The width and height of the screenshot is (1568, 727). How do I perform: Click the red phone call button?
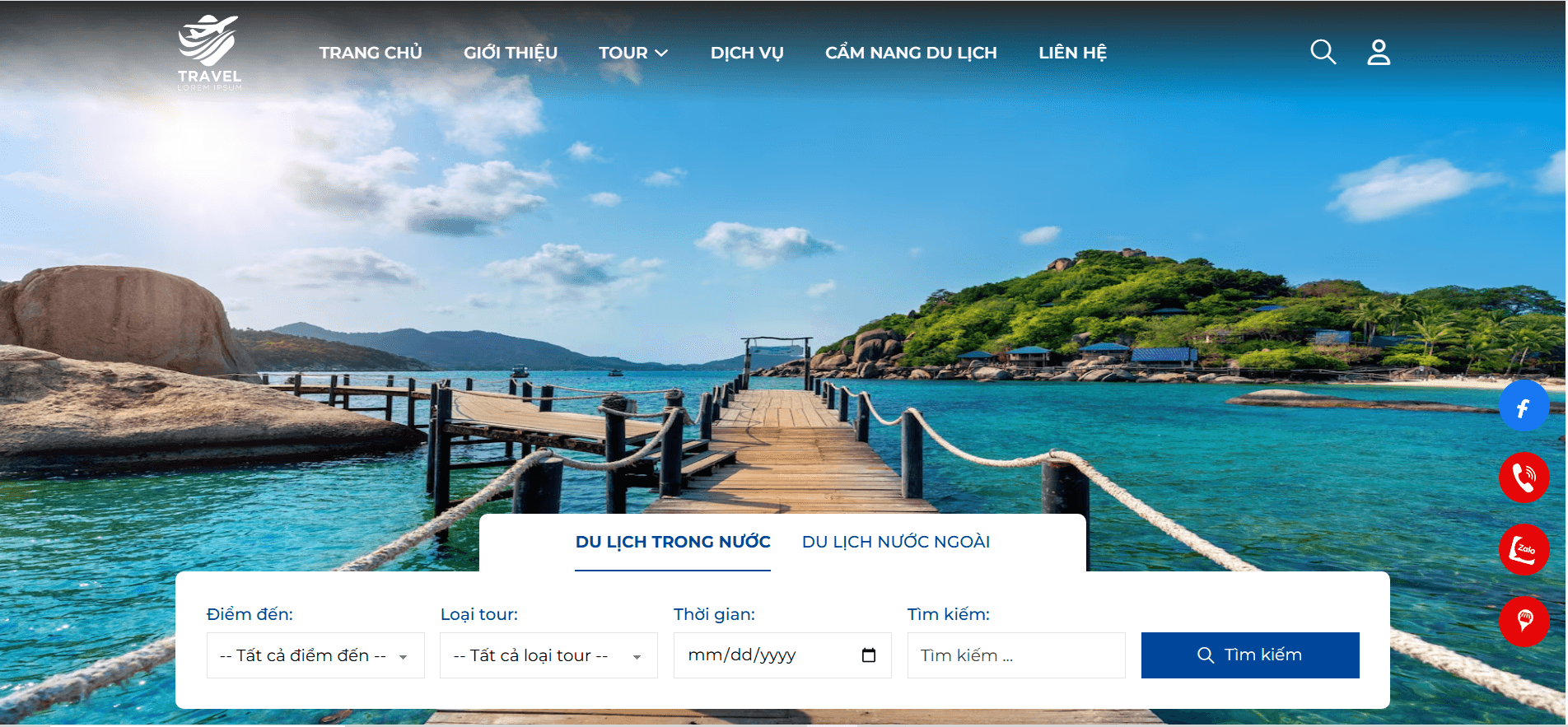point(1524,478)
